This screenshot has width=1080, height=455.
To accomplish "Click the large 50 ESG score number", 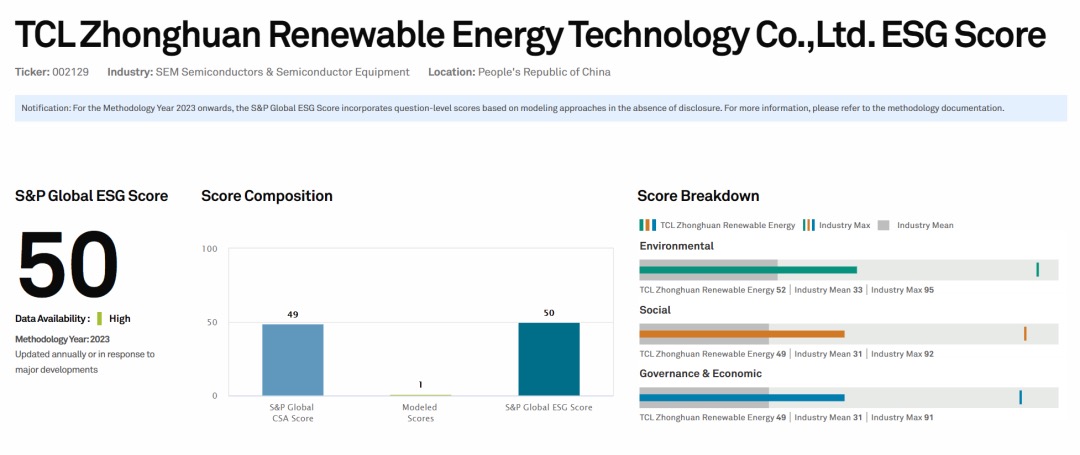I will [68, 264].
